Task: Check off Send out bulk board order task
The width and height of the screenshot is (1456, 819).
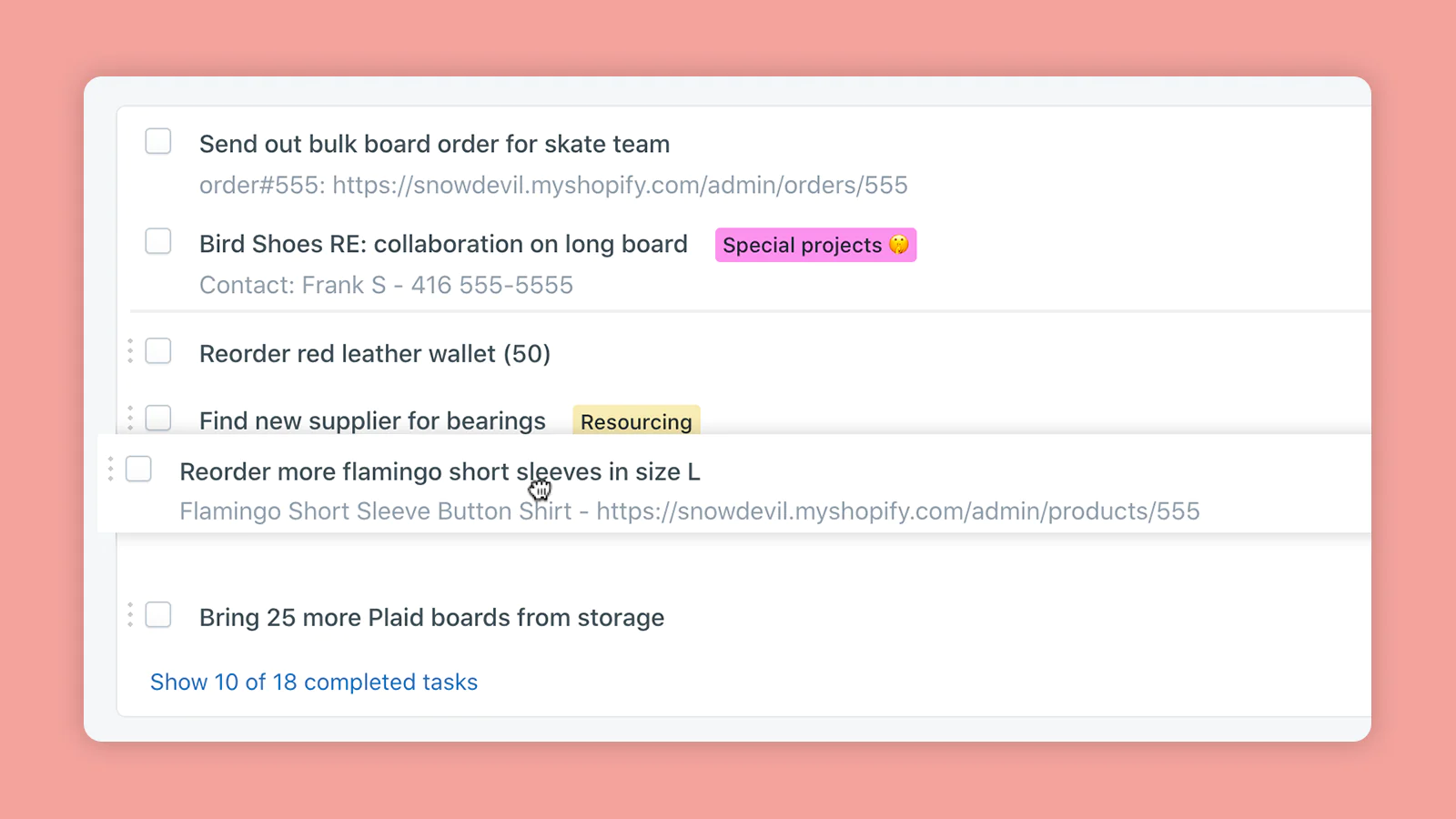Action: tap(158, 142)
